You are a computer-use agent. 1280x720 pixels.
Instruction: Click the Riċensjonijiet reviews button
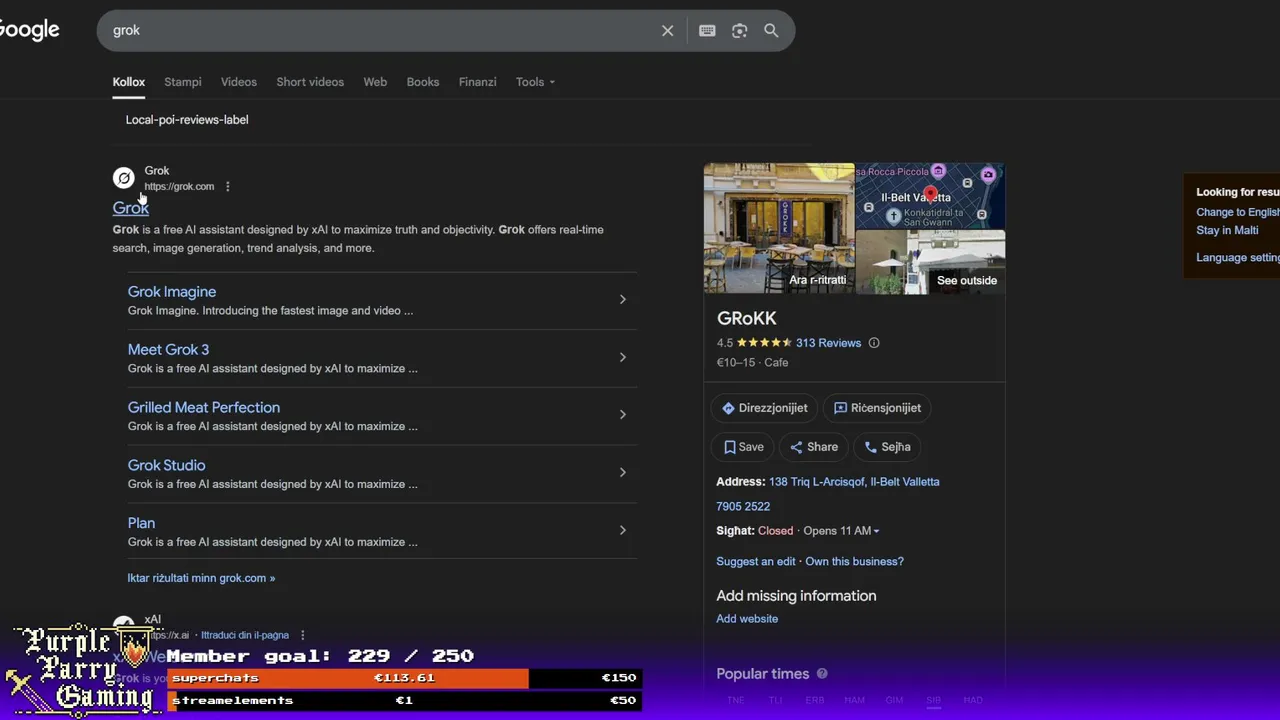tap(877, 408)
